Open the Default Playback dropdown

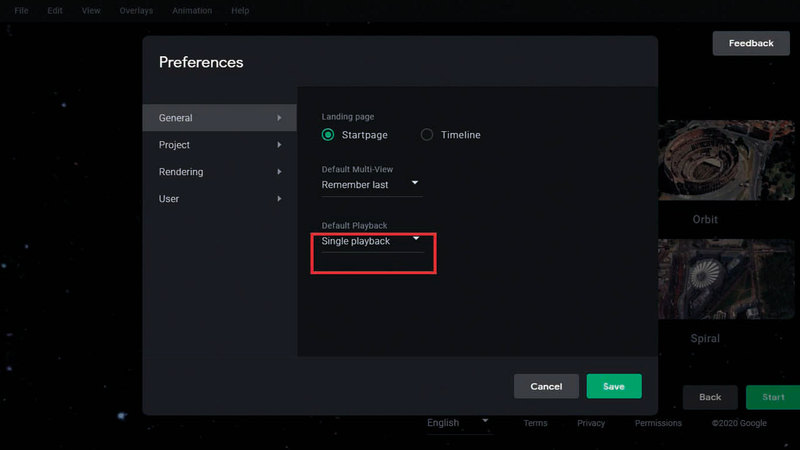click(371, 241)
